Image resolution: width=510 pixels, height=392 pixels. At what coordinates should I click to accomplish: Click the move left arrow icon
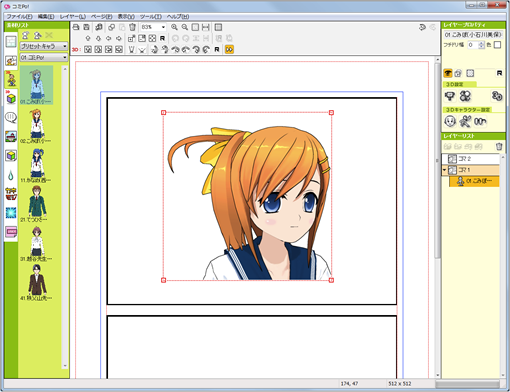(108, 38)
